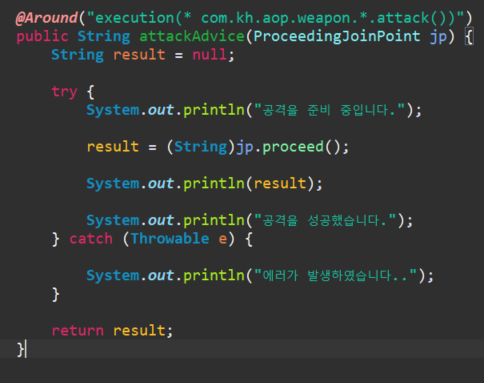Click the public keyword
This screenshot has height=383, width=484.
[42, 37]
